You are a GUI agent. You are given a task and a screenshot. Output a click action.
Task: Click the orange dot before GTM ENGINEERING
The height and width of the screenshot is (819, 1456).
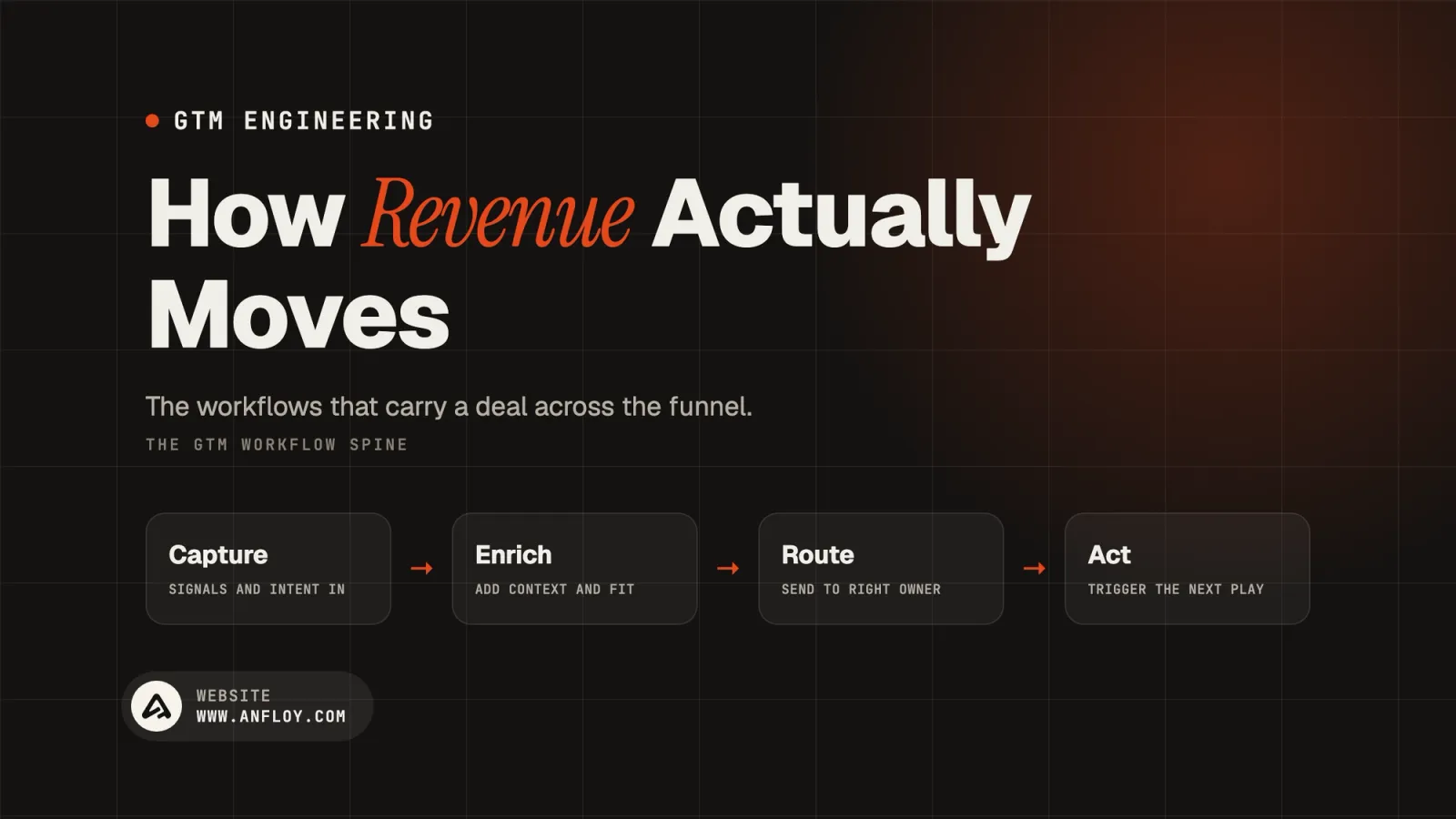click(153, 120)
